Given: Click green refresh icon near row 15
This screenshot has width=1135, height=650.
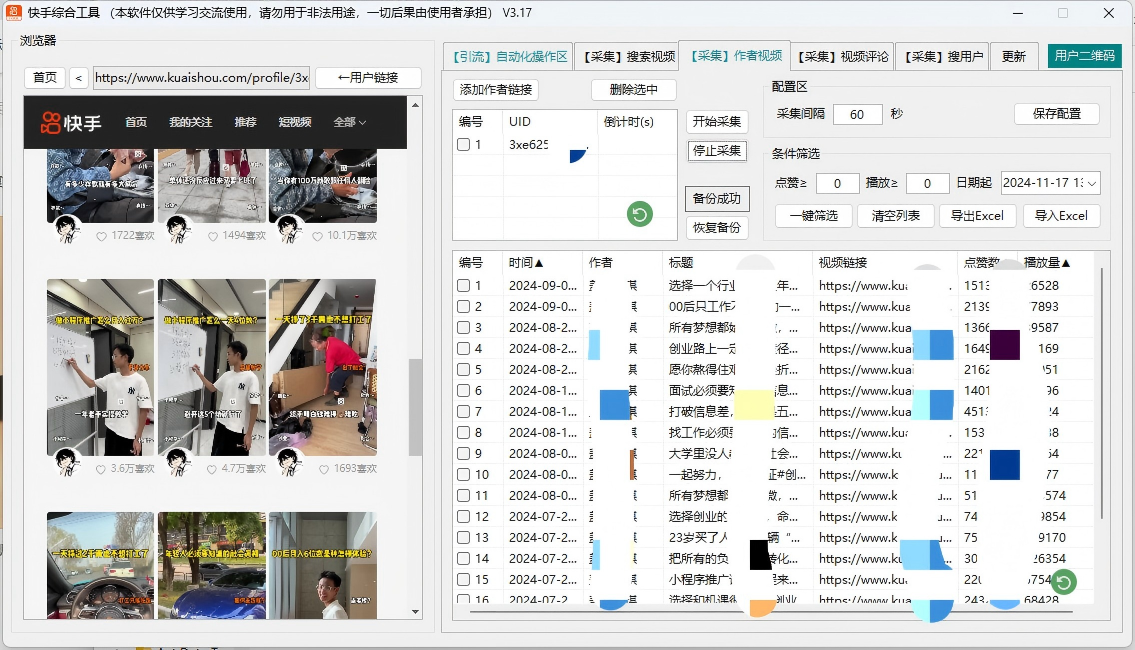Looking at the screenshot, I should click(1063, 582).
